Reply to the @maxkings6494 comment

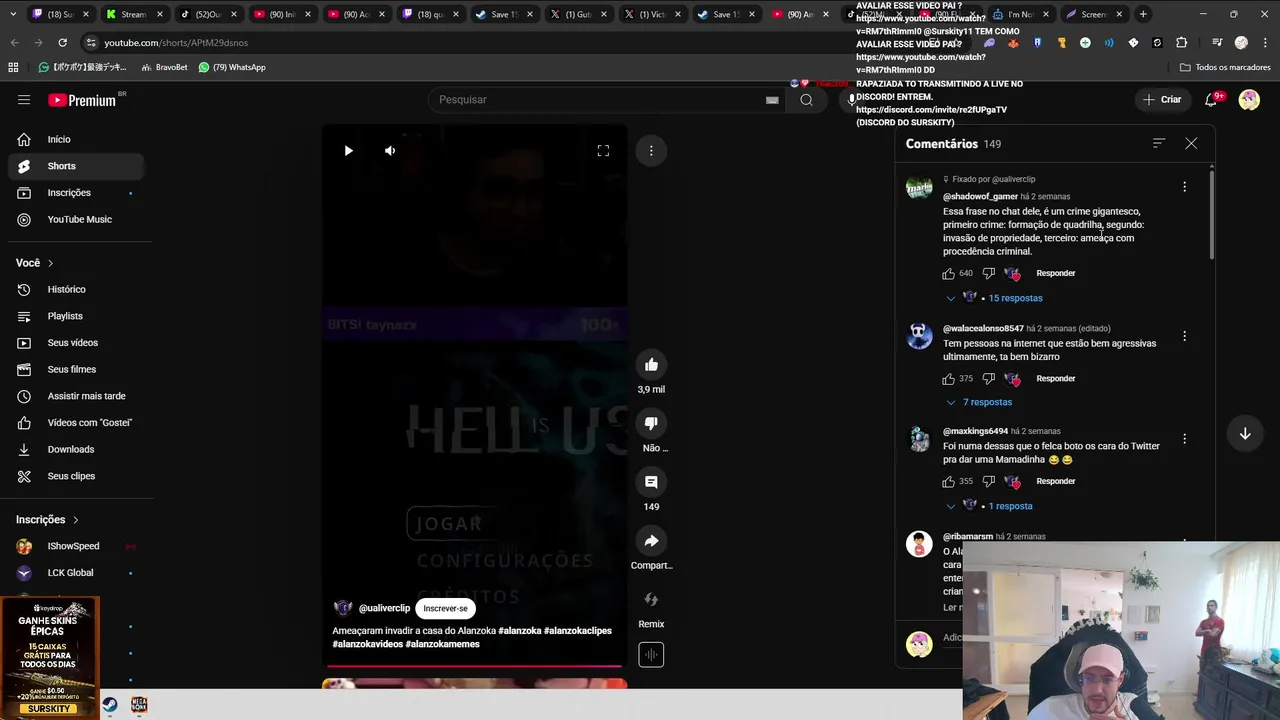pyautogui.click(x=1055, y=482)
